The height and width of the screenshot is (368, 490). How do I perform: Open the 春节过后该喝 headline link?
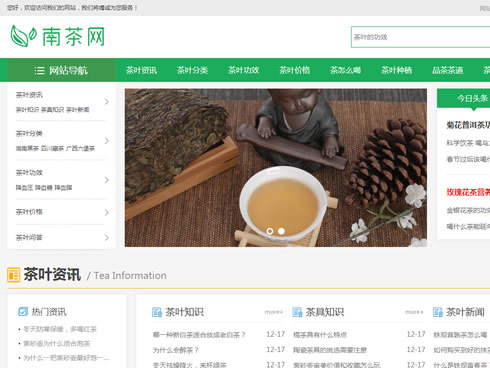coord(468,159)
